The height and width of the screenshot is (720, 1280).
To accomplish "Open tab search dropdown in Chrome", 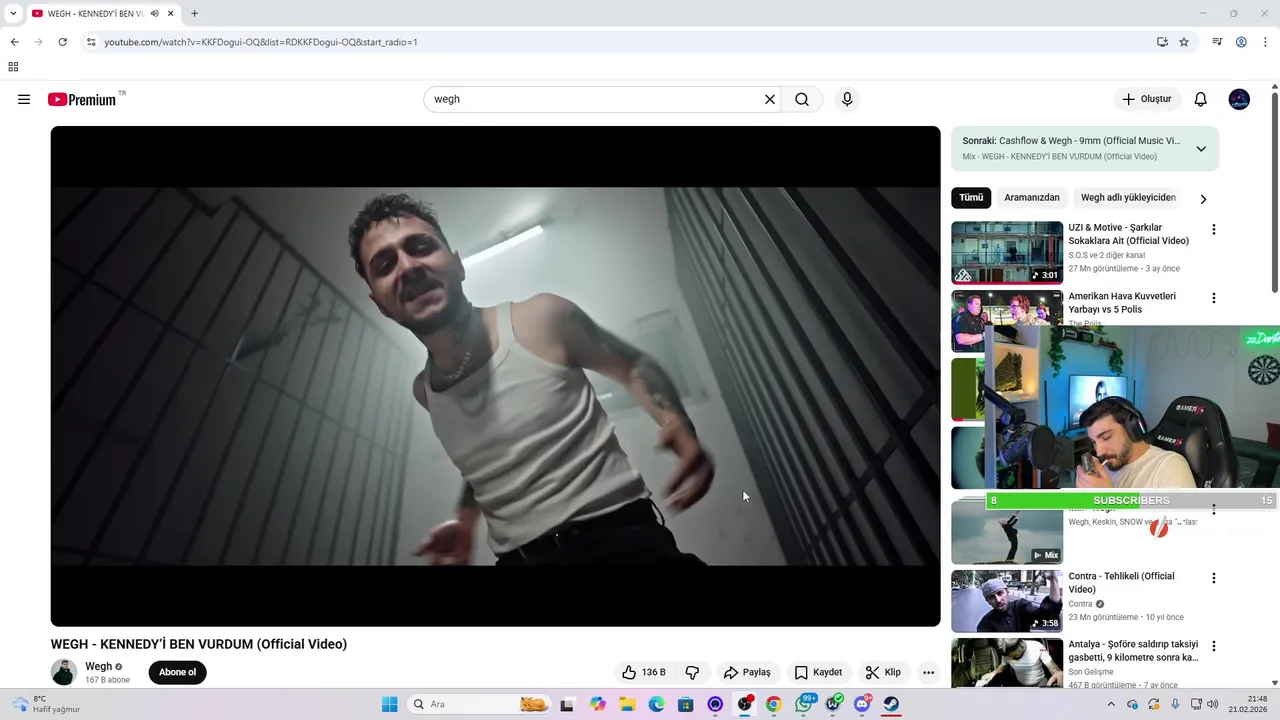I will click(13, 13).
